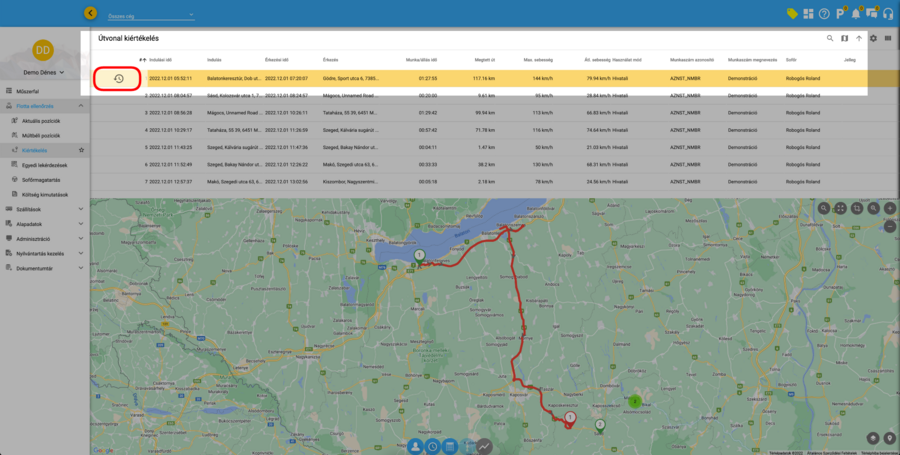The height and width of the screenshot is (455, 900).
Task: Click the yellow tag icon in top bar
Action: coord(792,13)
